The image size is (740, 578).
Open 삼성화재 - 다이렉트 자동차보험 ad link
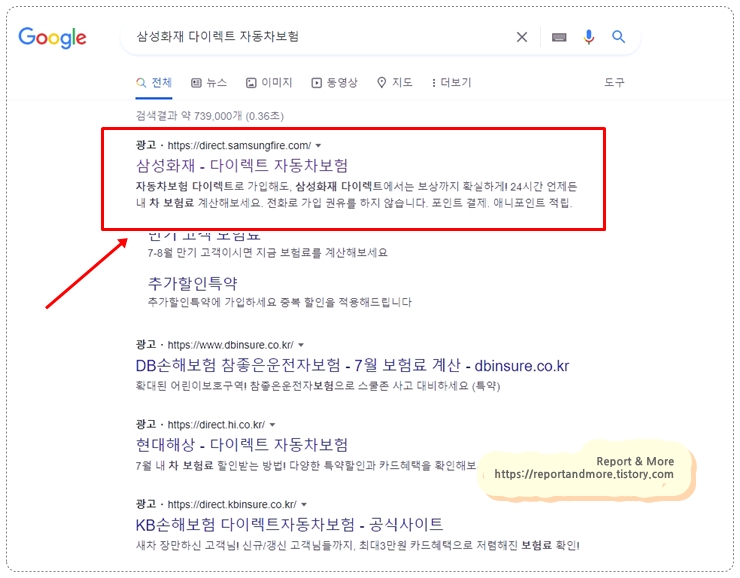click(242, 165)
